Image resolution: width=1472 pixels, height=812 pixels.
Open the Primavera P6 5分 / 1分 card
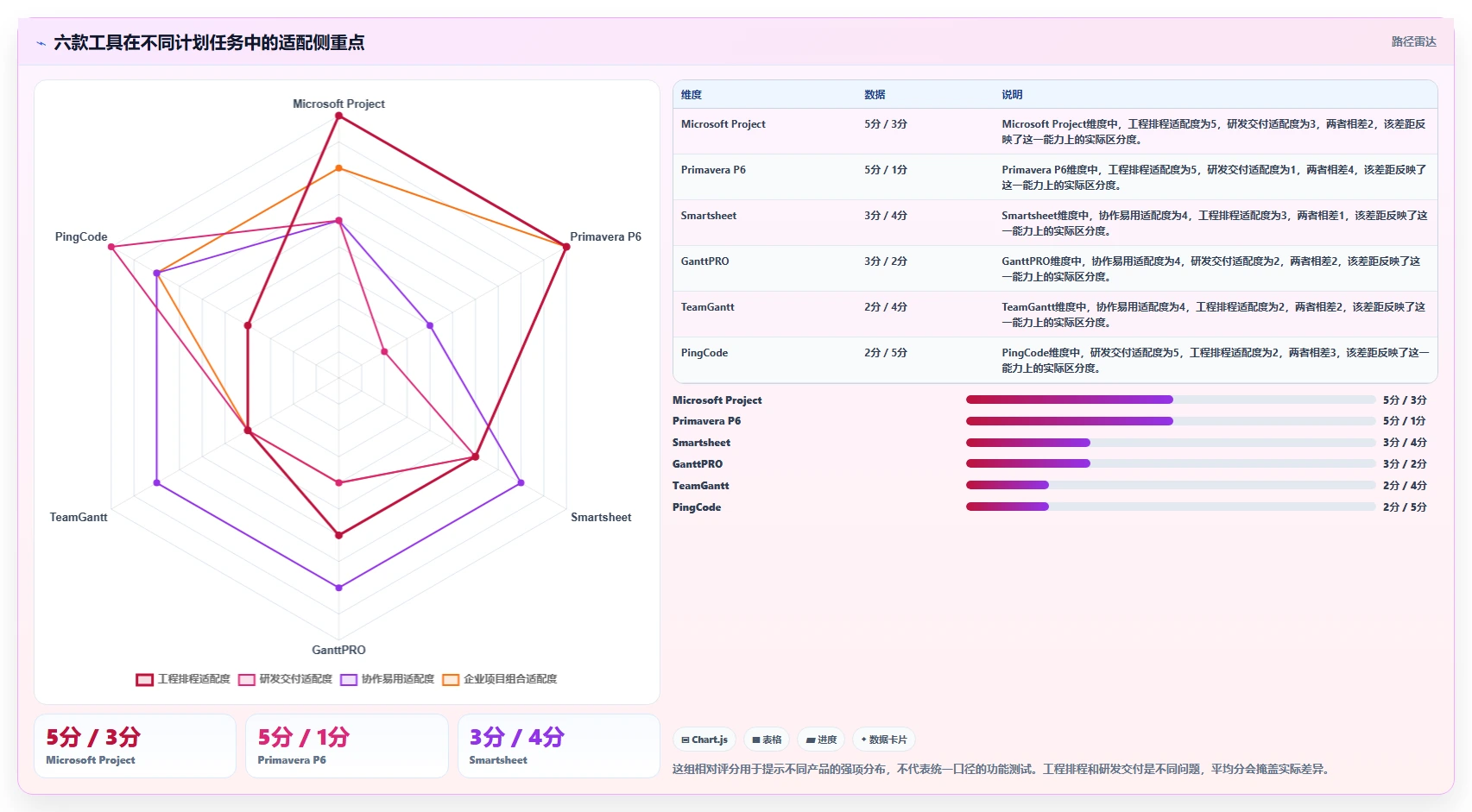347,746
